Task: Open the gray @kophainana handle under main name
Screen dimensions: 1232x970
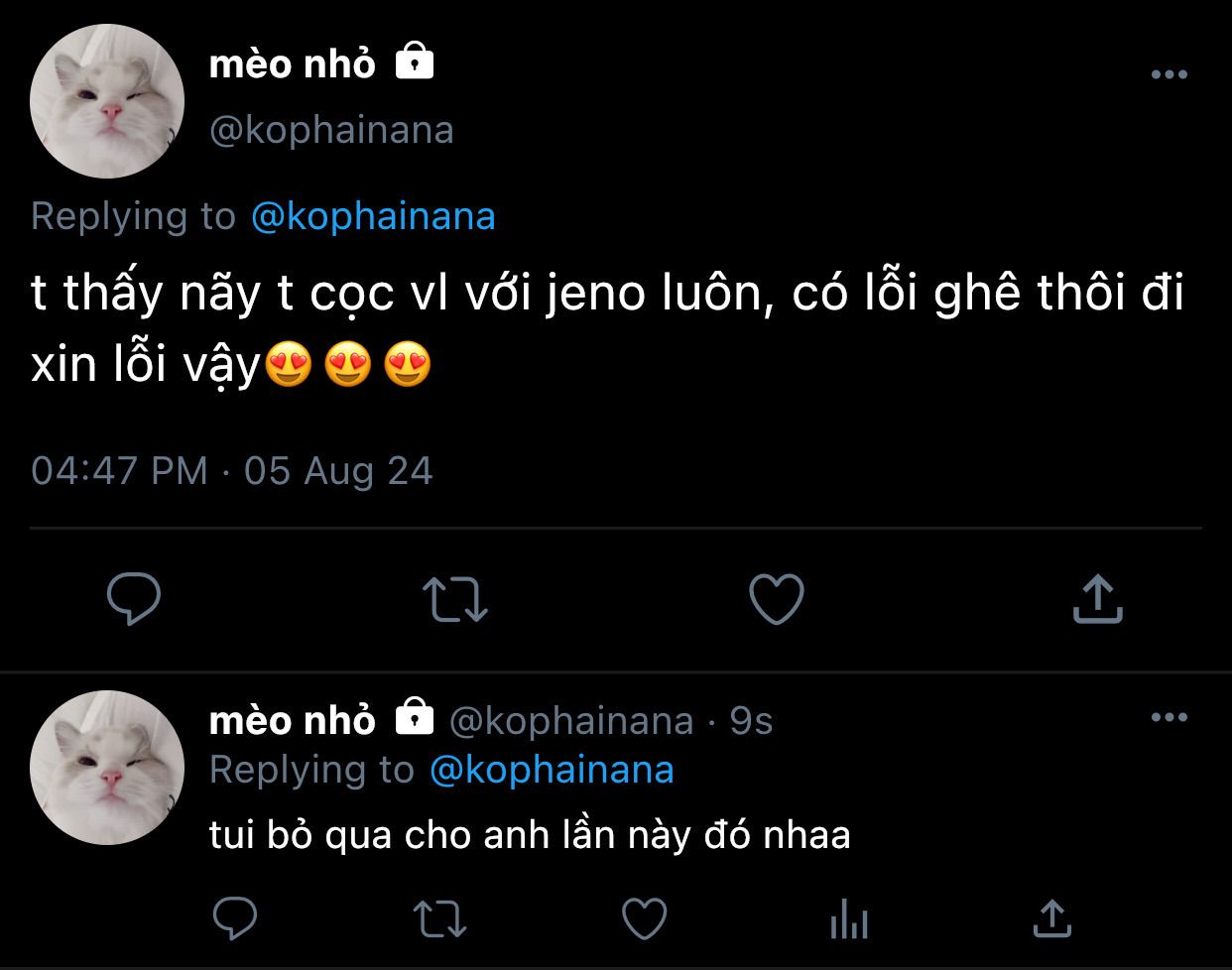Action: (331, 130)
